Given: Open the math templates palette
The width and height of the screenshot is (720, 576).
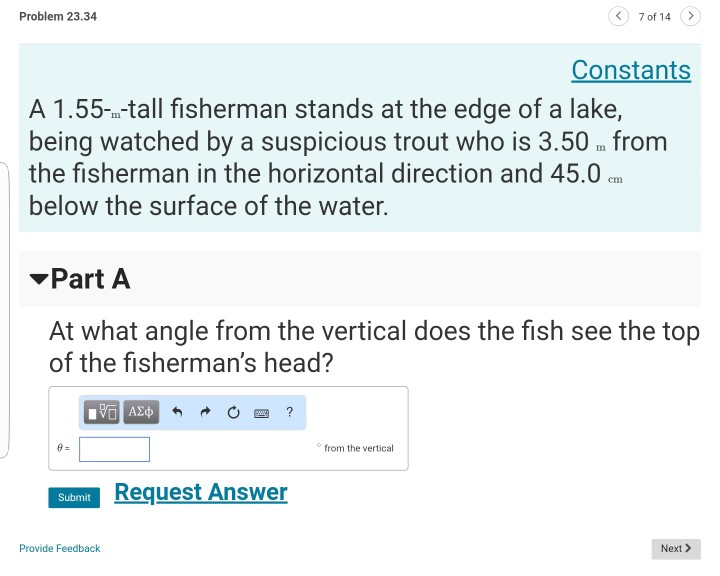Looking at the screenshot, I should click(x=102, y=412).
